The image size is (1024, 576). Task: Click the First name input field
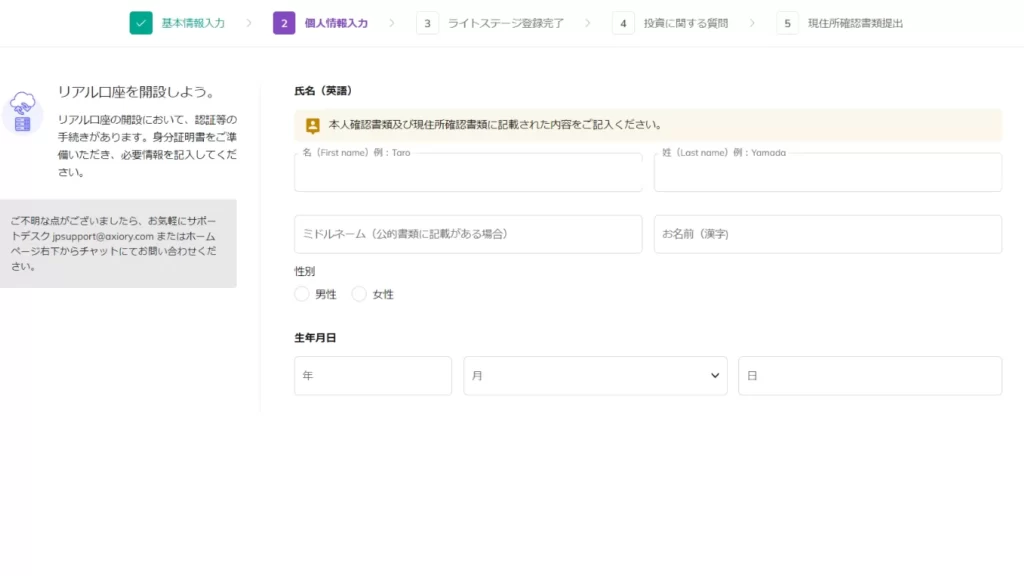467,172
